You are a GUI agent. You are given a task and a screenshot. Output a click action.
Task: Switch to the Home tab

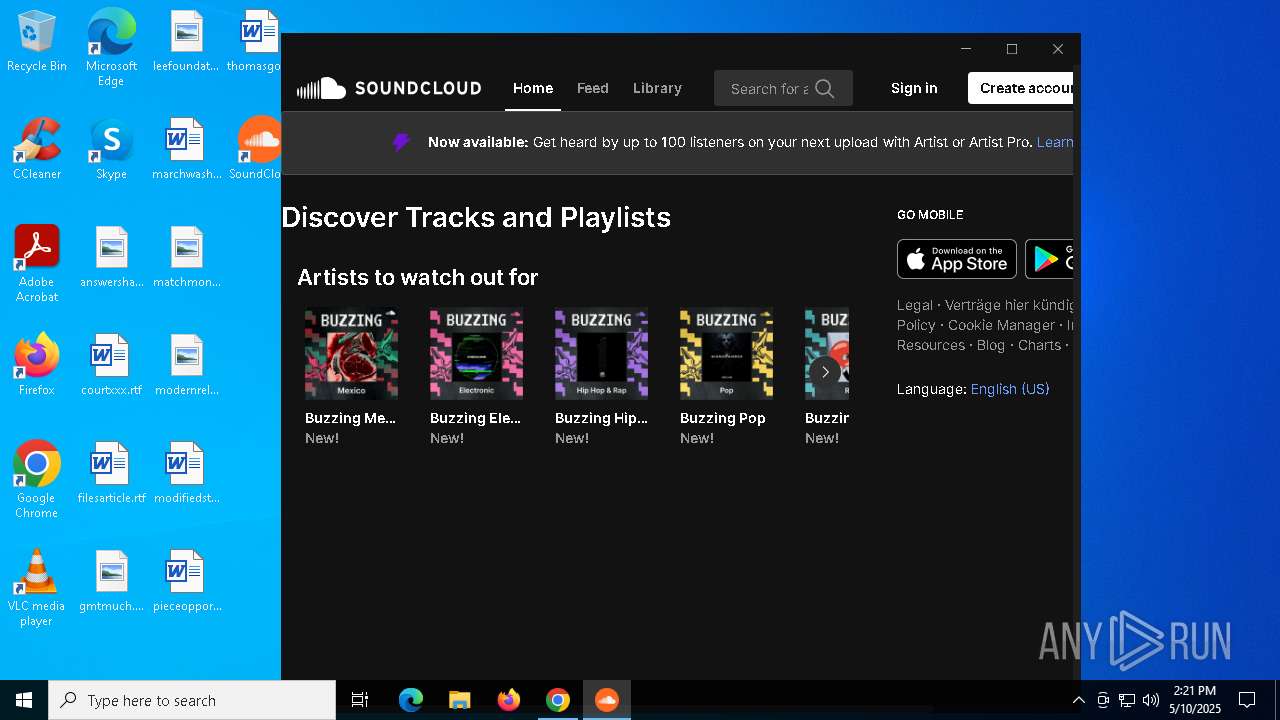point(533,88)
